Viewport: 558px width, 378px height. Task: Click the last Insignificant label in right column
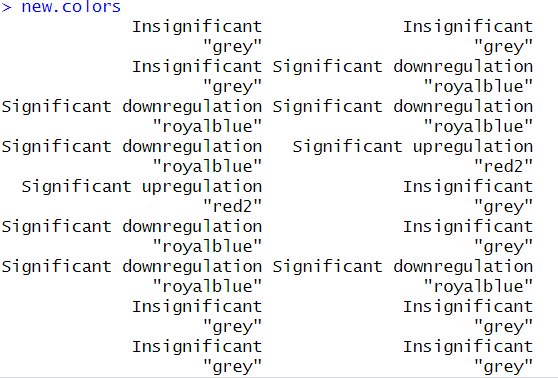[468, 347]
